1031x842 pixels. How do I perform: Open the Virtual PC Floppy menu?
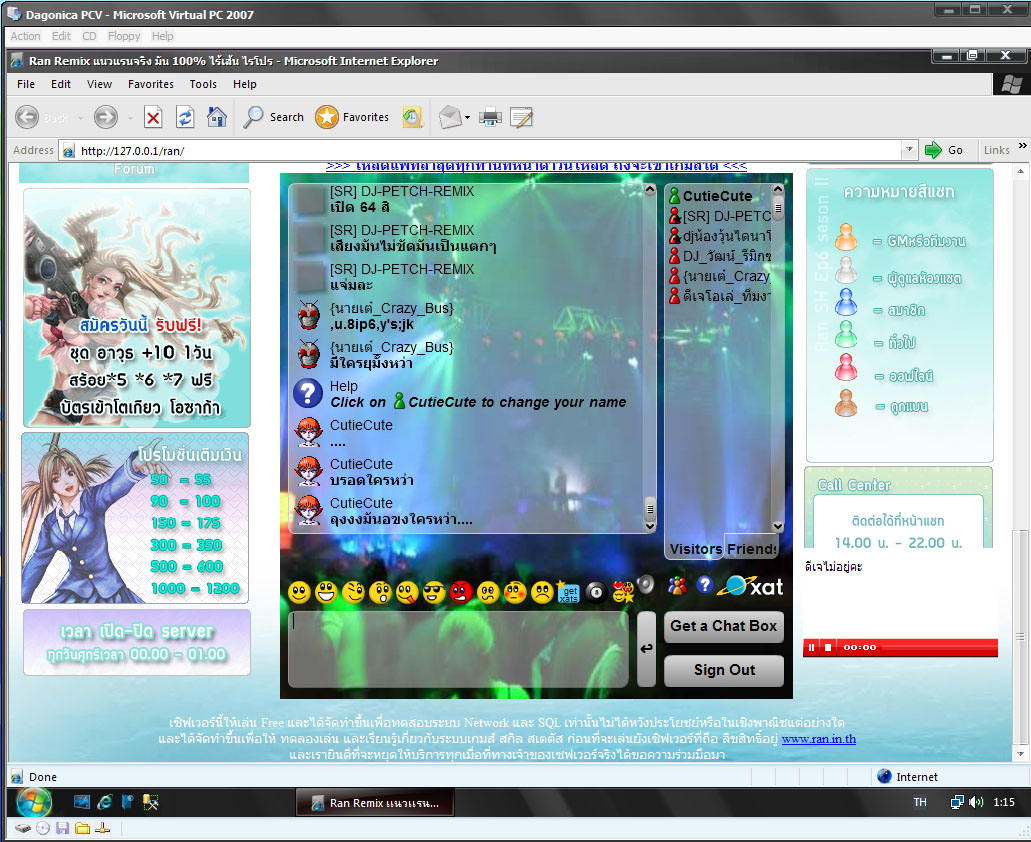coord(124,36)
